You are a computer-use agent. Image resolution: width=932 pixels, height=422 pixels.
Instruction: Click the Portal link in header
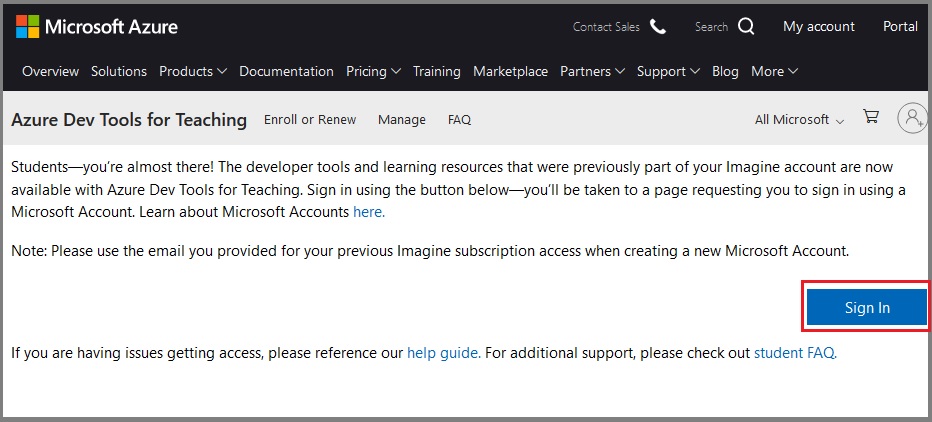pyautogui.click(x=900, y=27)
